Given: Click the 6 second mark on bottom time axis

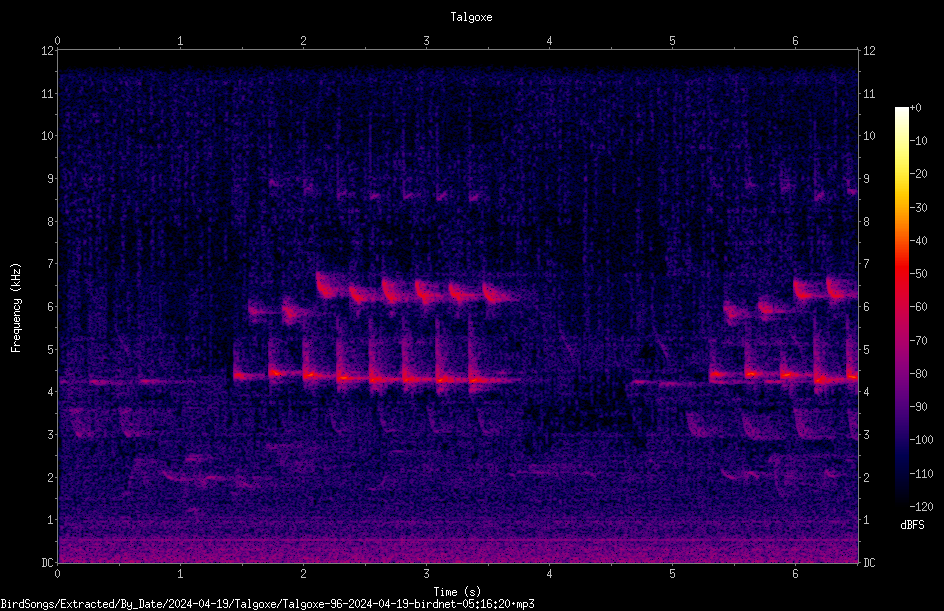Looking at the screenshot, I should (x=795, y=574).
